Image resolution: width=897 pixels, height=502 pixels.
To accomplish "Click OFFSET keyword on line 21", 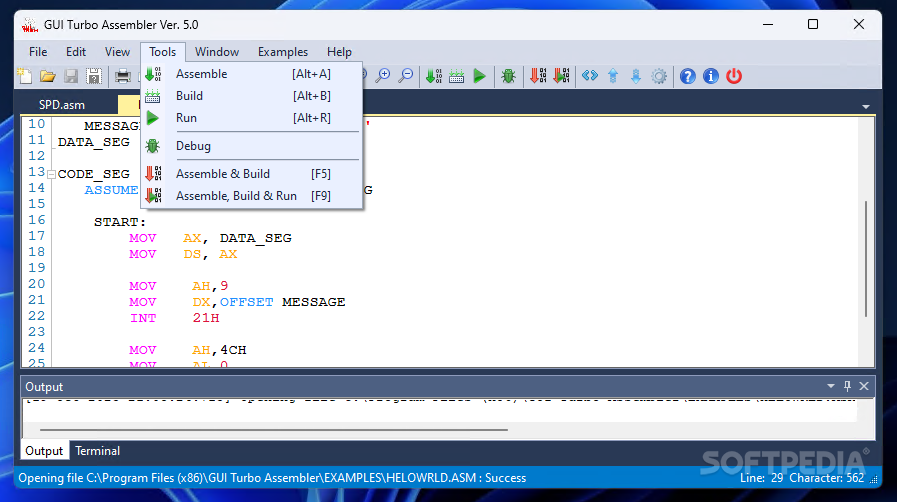I will (247, 302).
